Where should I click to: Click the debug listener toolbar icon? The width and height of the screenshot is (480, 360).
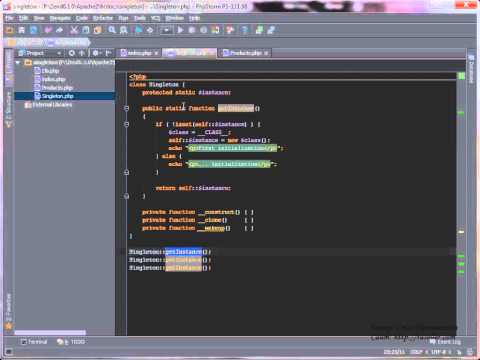click(x=216, y=30)
